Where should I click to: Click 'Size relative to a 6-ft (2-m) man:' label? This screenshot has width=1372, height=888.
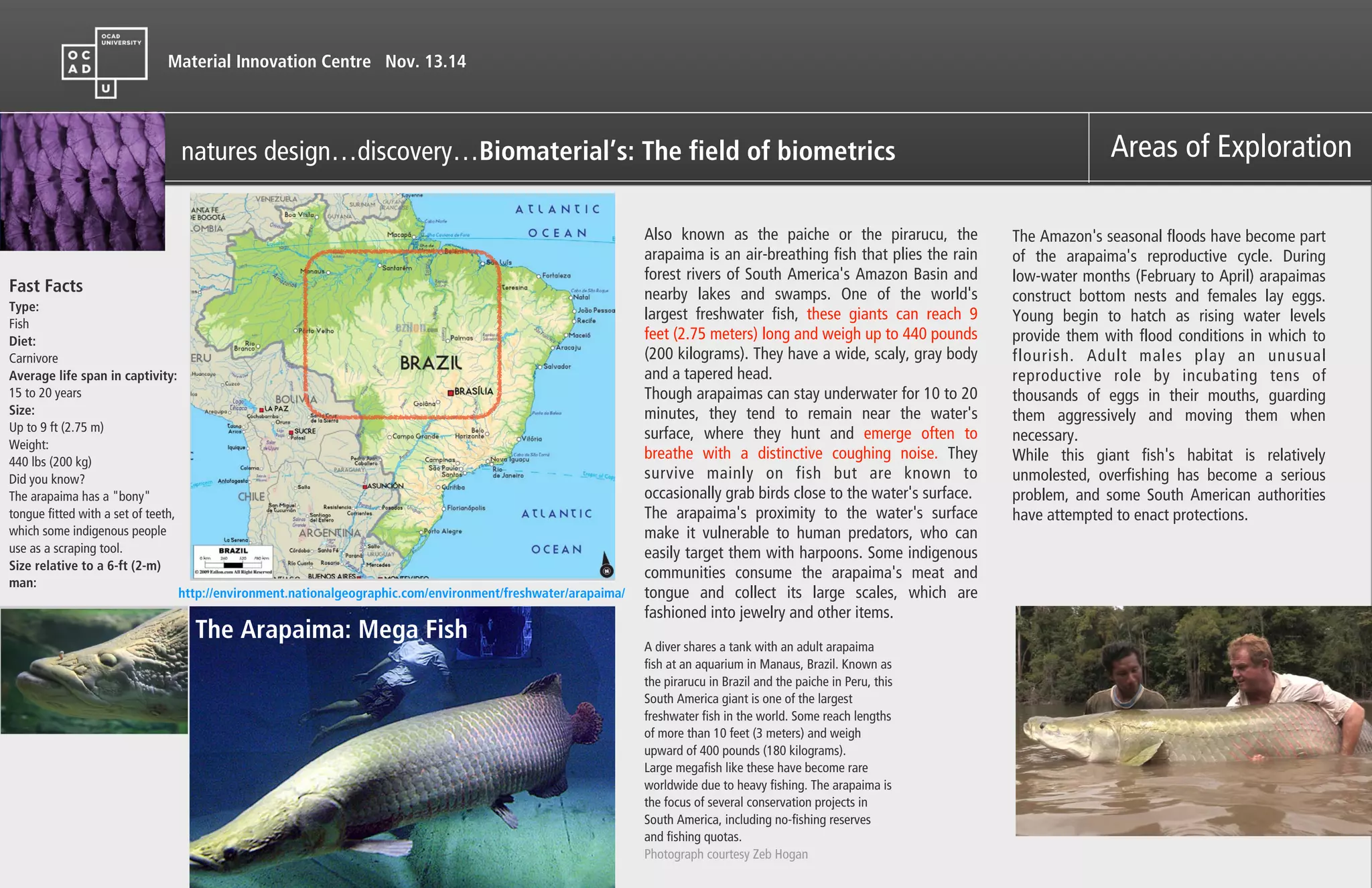85,574
